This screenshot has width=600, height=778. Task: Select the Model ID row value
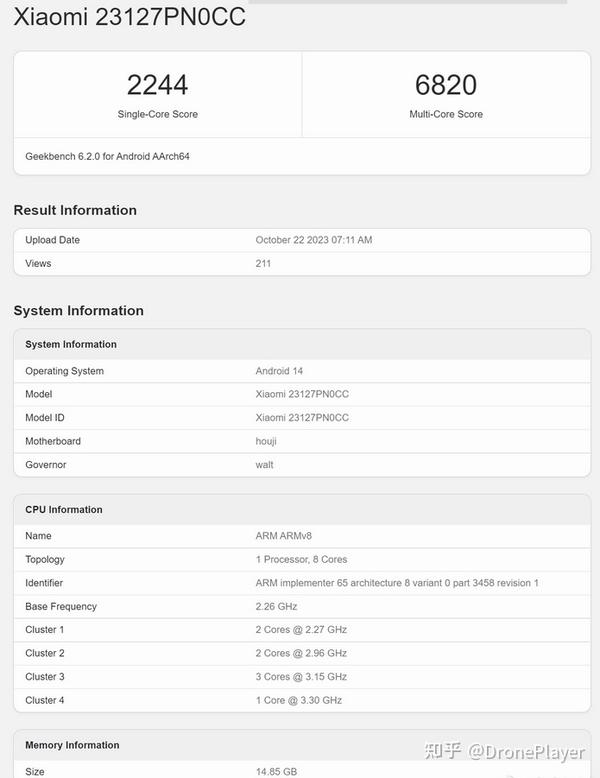coord(302,418)
